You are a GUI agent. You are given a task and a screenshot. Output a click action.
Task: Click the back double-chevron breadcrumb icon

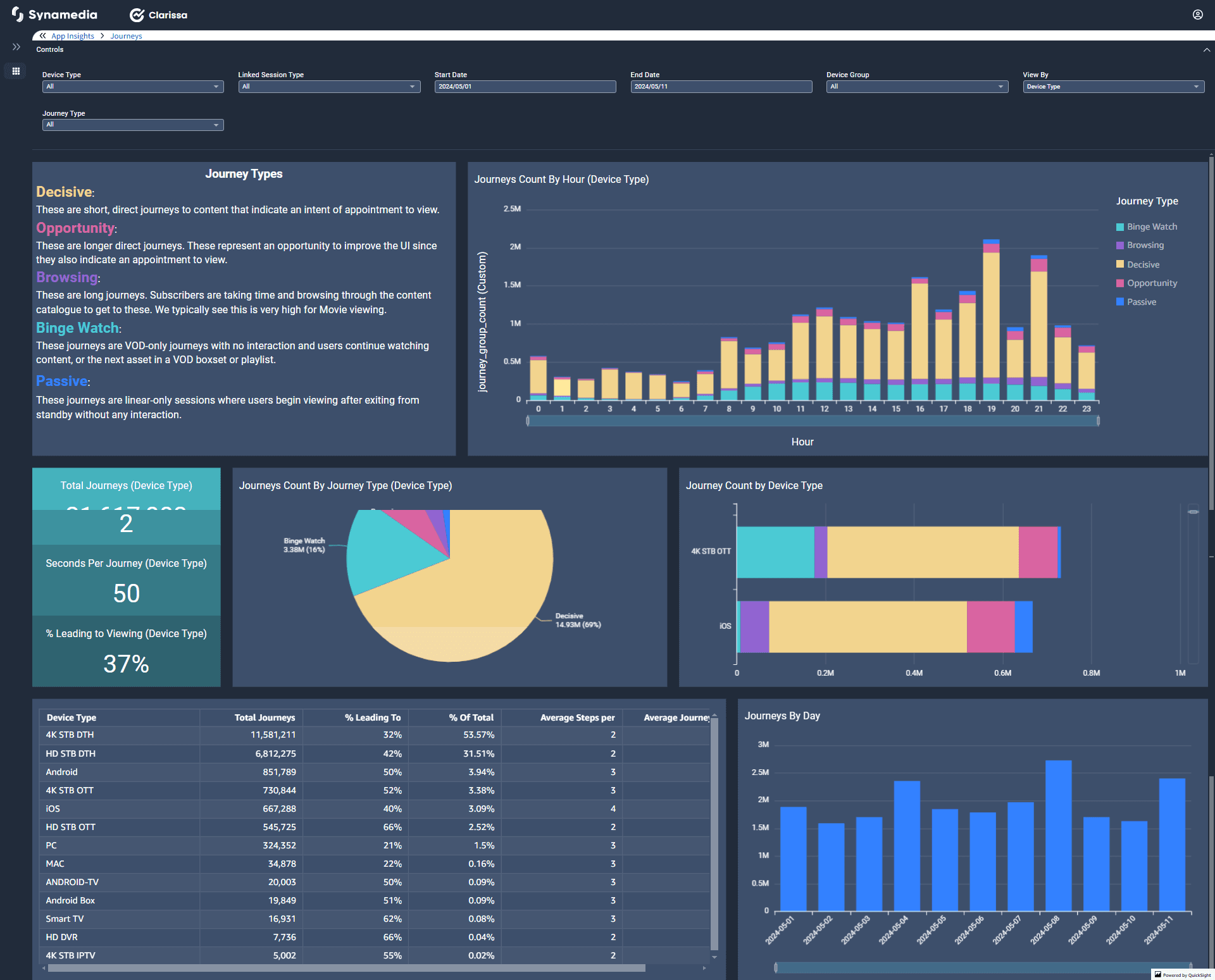click(42, 36)
